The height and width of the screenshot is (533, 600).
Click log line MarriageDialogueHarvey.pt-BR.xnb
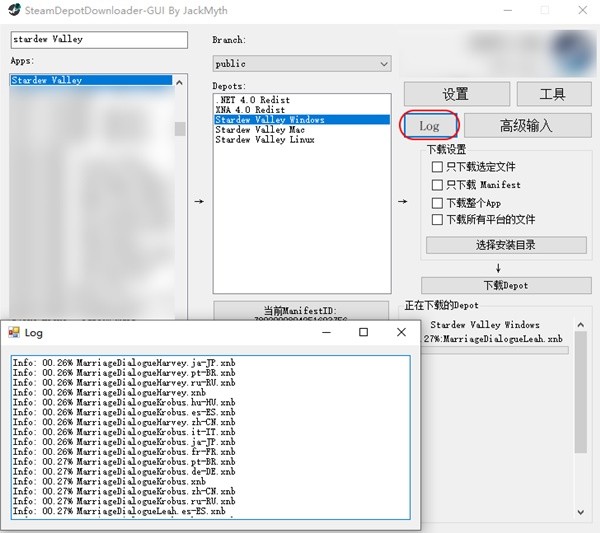tap(124, 373)
